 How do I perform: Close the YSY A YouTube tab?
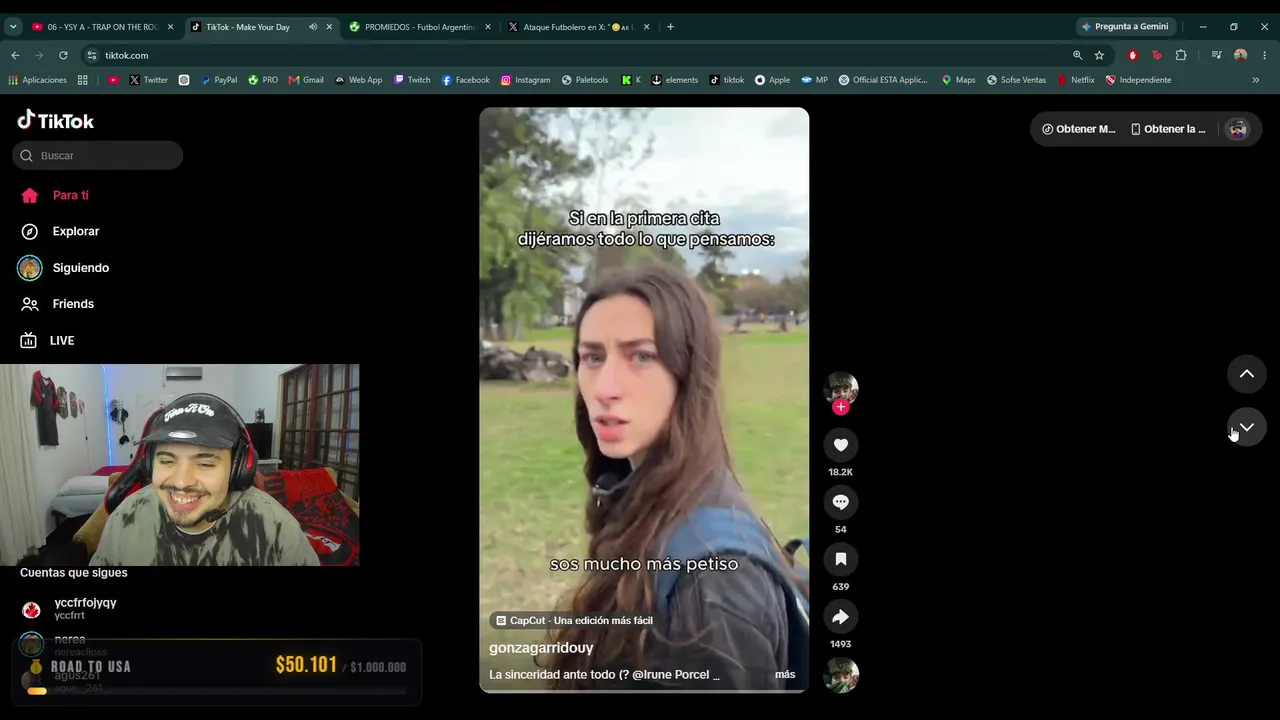tap(170, 27)
